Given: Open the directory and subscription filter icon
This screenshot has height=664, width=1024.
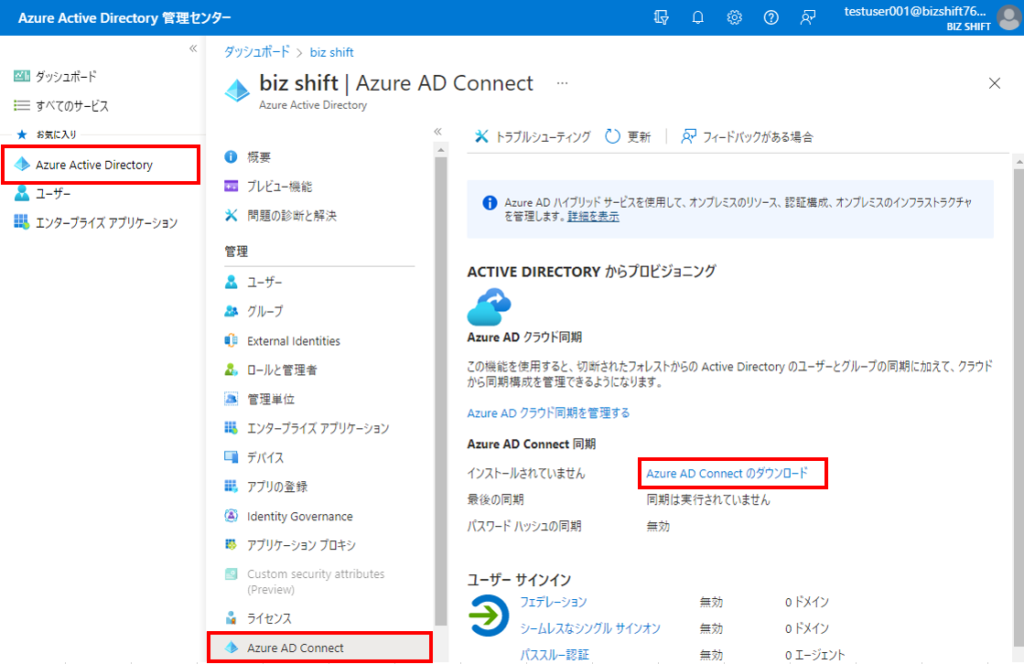Looking at the screenshot, I should pos(661,18).
